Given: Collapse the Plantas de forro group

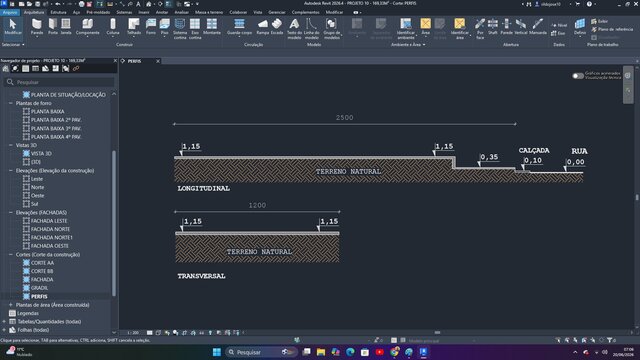Looking at the screenshot, I should pyautogui.click(x=11, y=103).
